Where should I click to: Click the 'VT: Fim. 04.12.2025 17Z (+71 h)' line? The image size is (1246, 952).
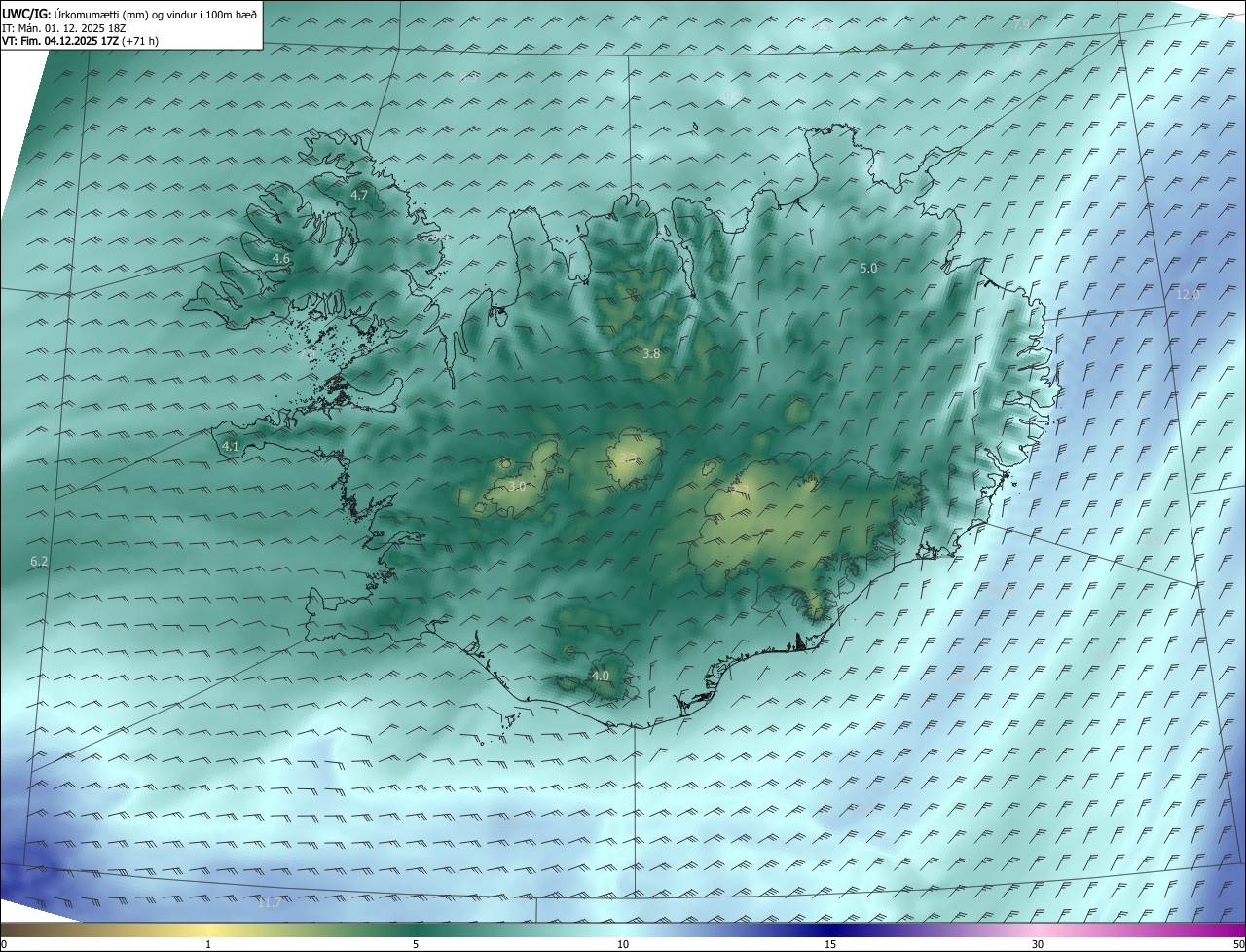click(x=81, y=41)
